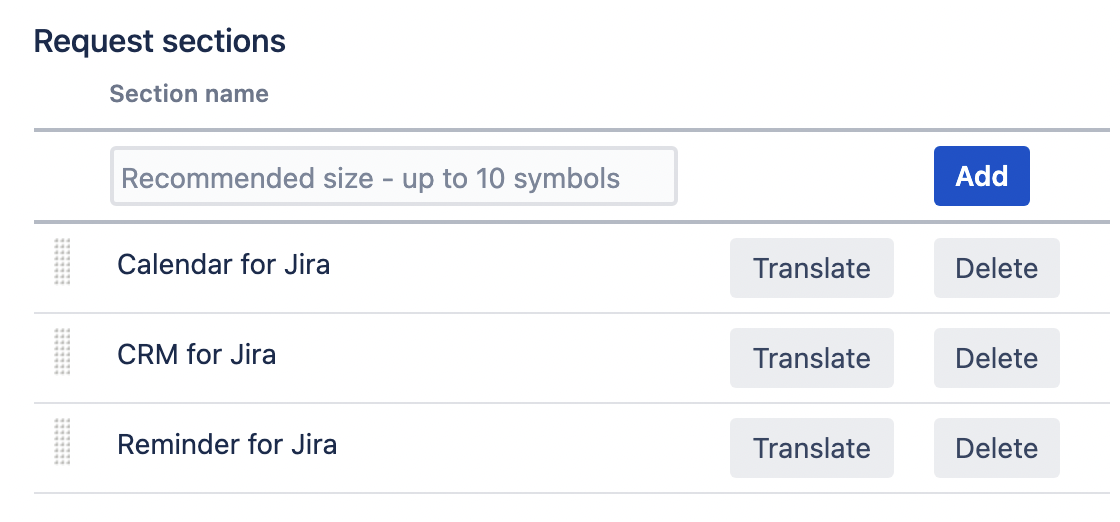Click the section name input field
The height and width of the screenshot is (522, 1120).
point(394,177)
